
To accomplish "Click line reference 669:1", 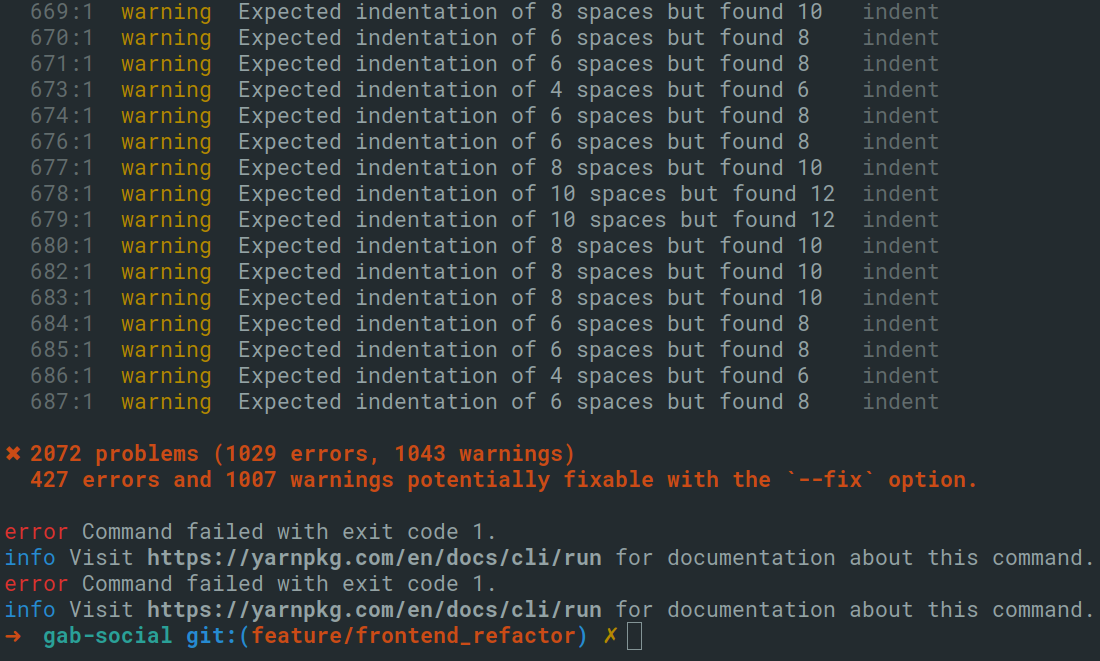I will click(62, 12).
